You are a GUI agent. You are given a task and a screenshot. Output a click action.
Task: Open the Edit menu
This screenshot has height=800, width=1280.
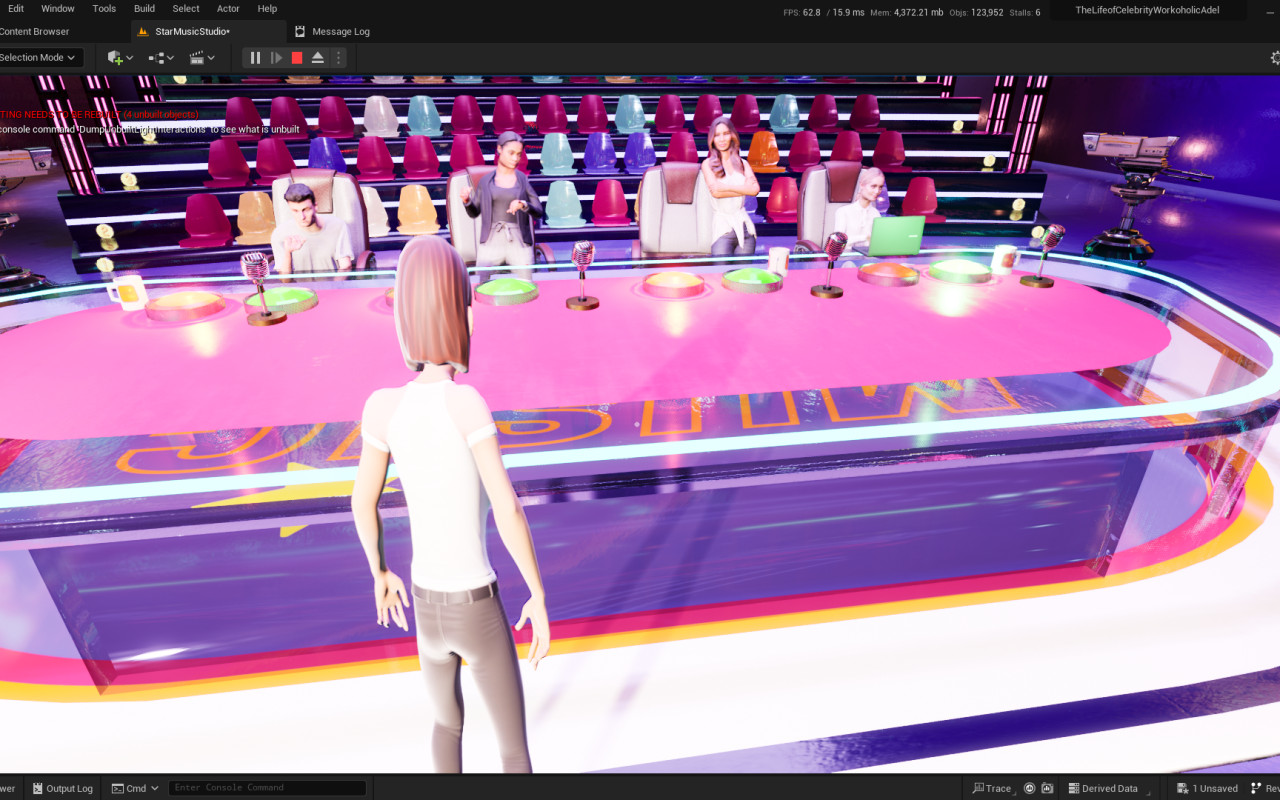[16, 9]
